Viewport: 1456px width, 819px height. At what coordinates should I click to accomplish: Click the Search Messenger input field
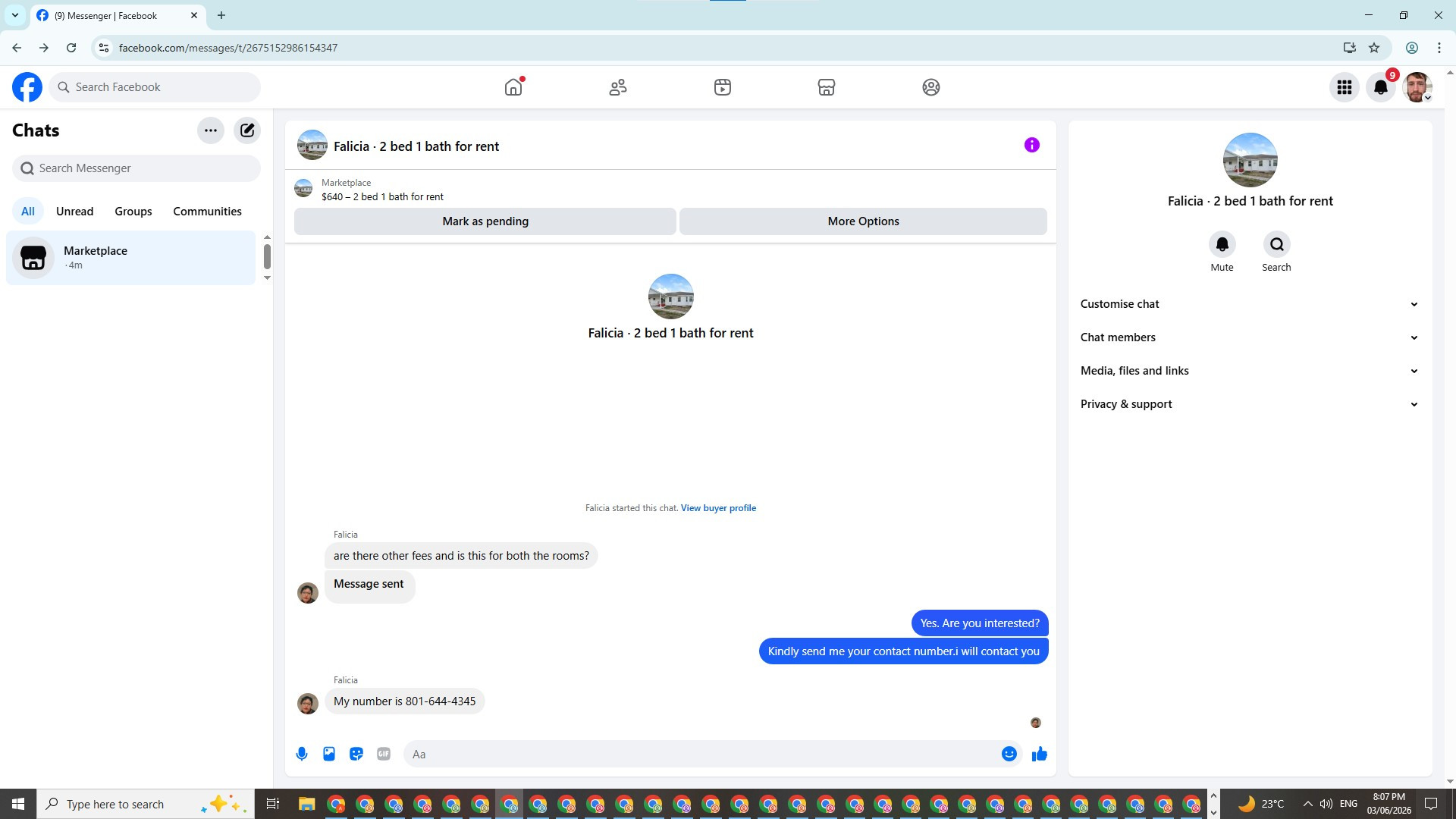(x=136, y=168)
